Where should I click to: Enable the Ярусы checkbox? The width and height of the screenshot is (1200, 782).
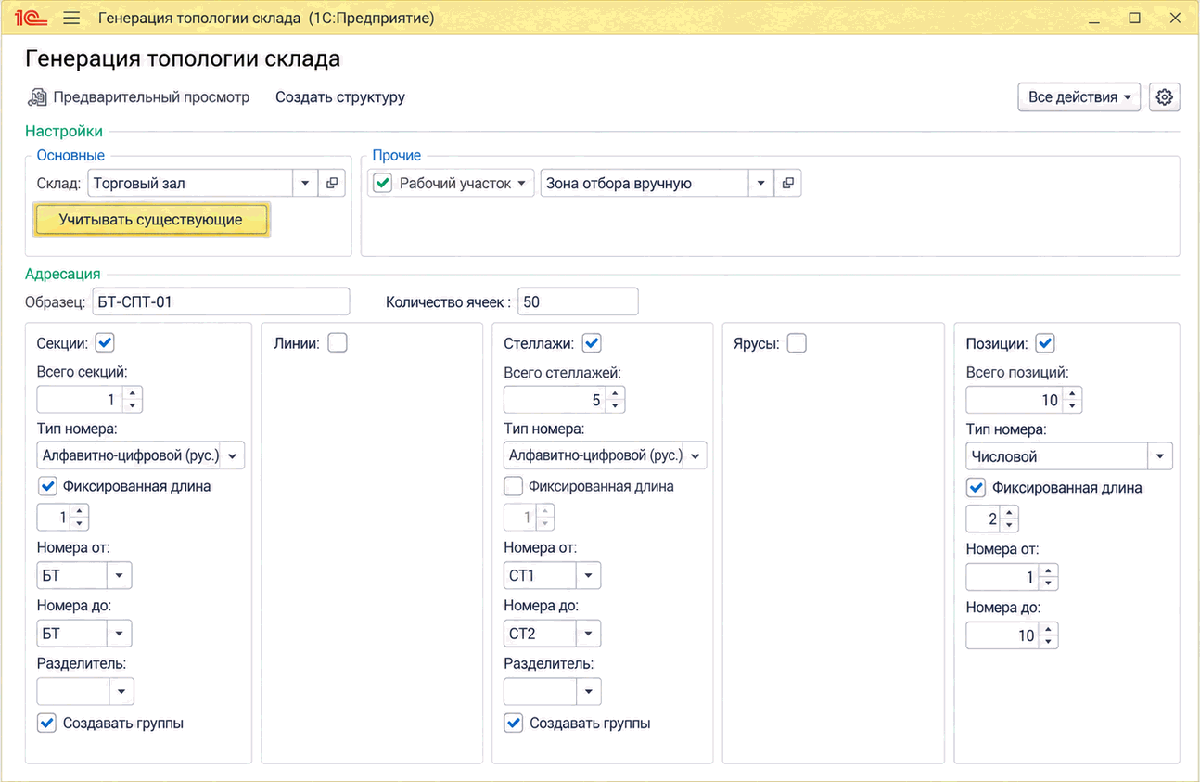pyautogui.click(x=796, y=343)
